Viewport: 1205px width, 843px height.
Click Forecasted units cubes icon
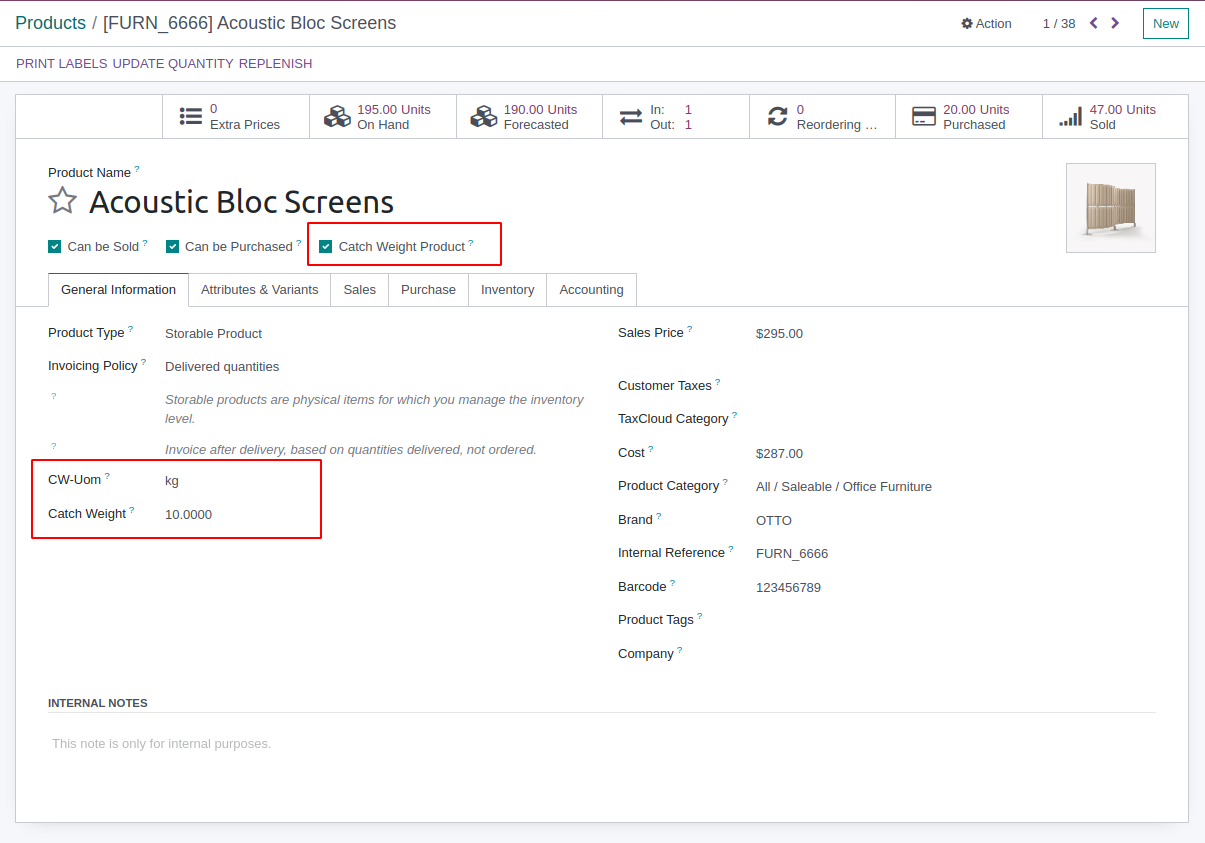coord(484,117)
